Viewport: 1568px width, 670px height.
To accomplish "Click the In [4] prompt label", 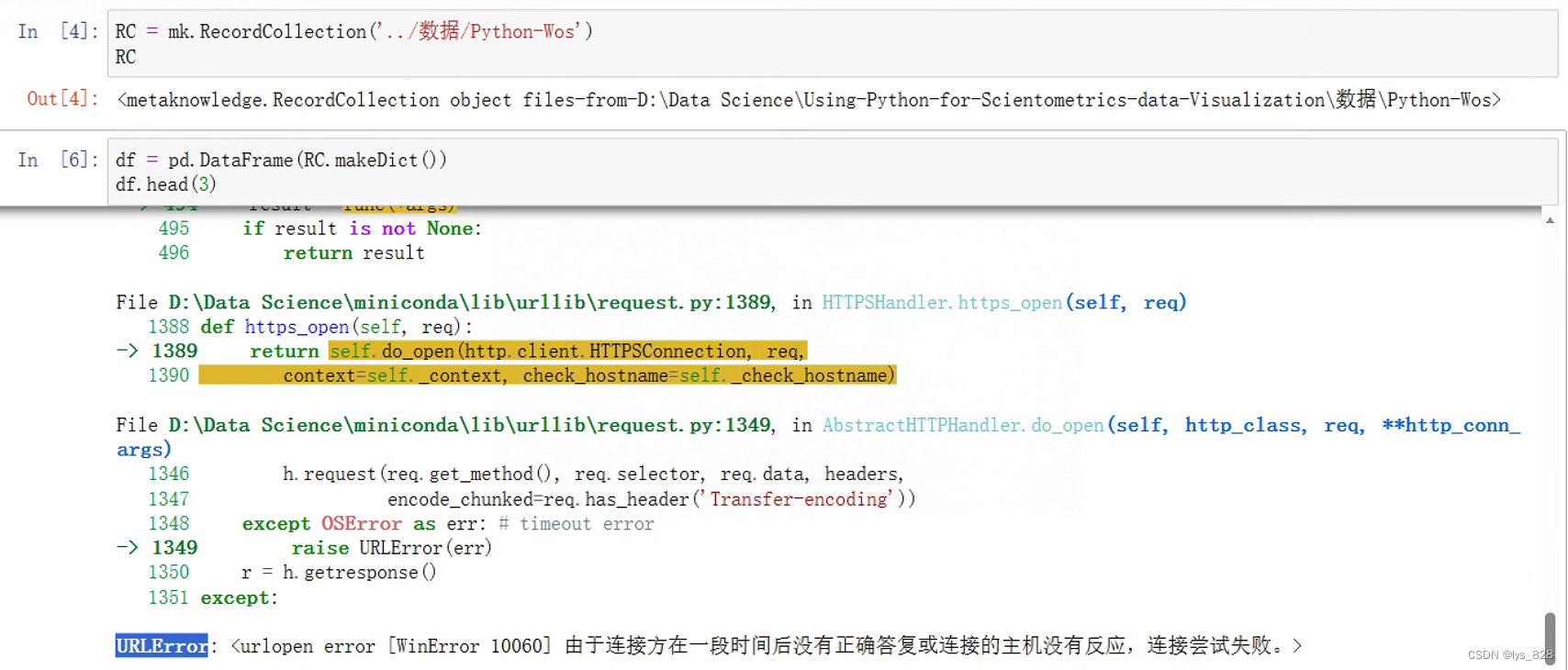I will coord(58,31).
